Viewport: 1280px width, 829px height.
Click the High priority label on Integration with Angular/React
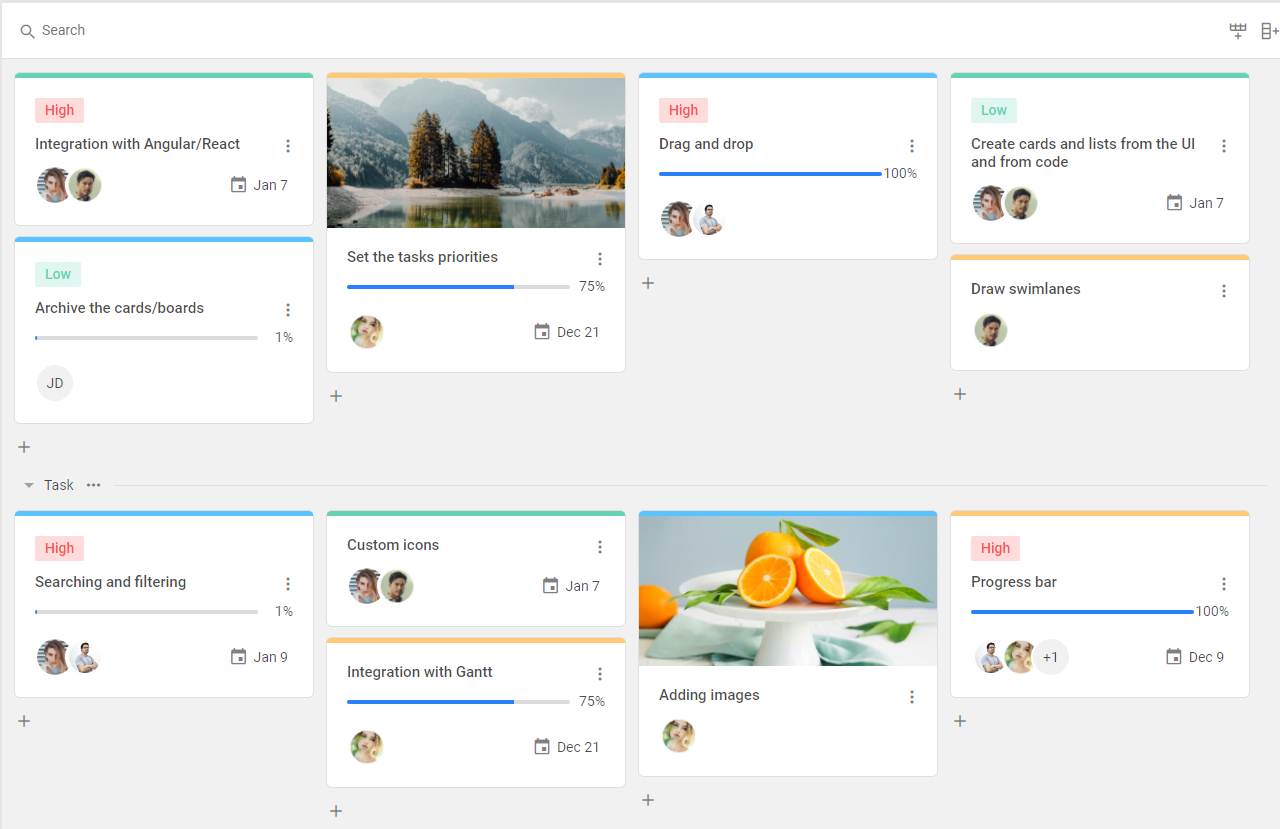point(59,111)
